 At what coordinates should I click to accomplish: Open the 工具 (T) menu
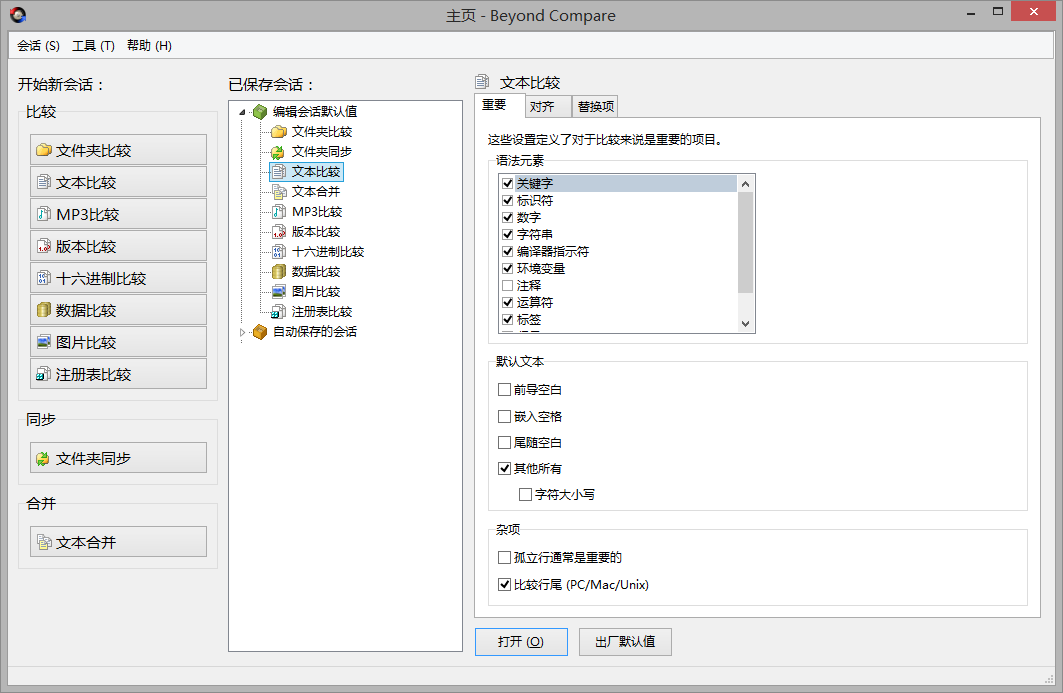point(93,46)
